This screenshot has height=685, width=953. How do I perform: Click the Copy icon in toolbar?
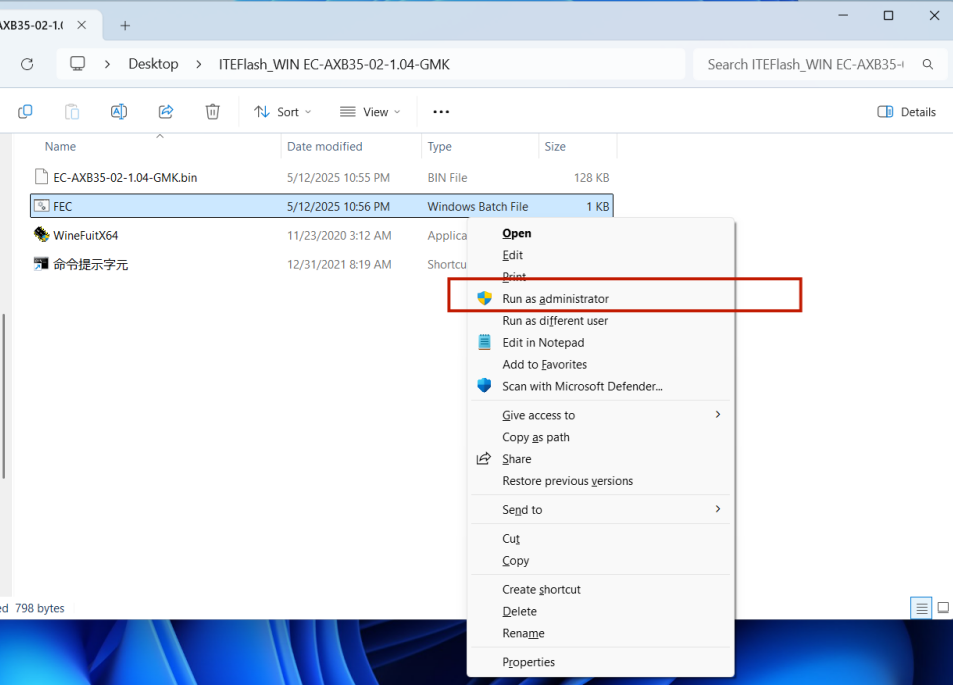[x=25, y=112]
